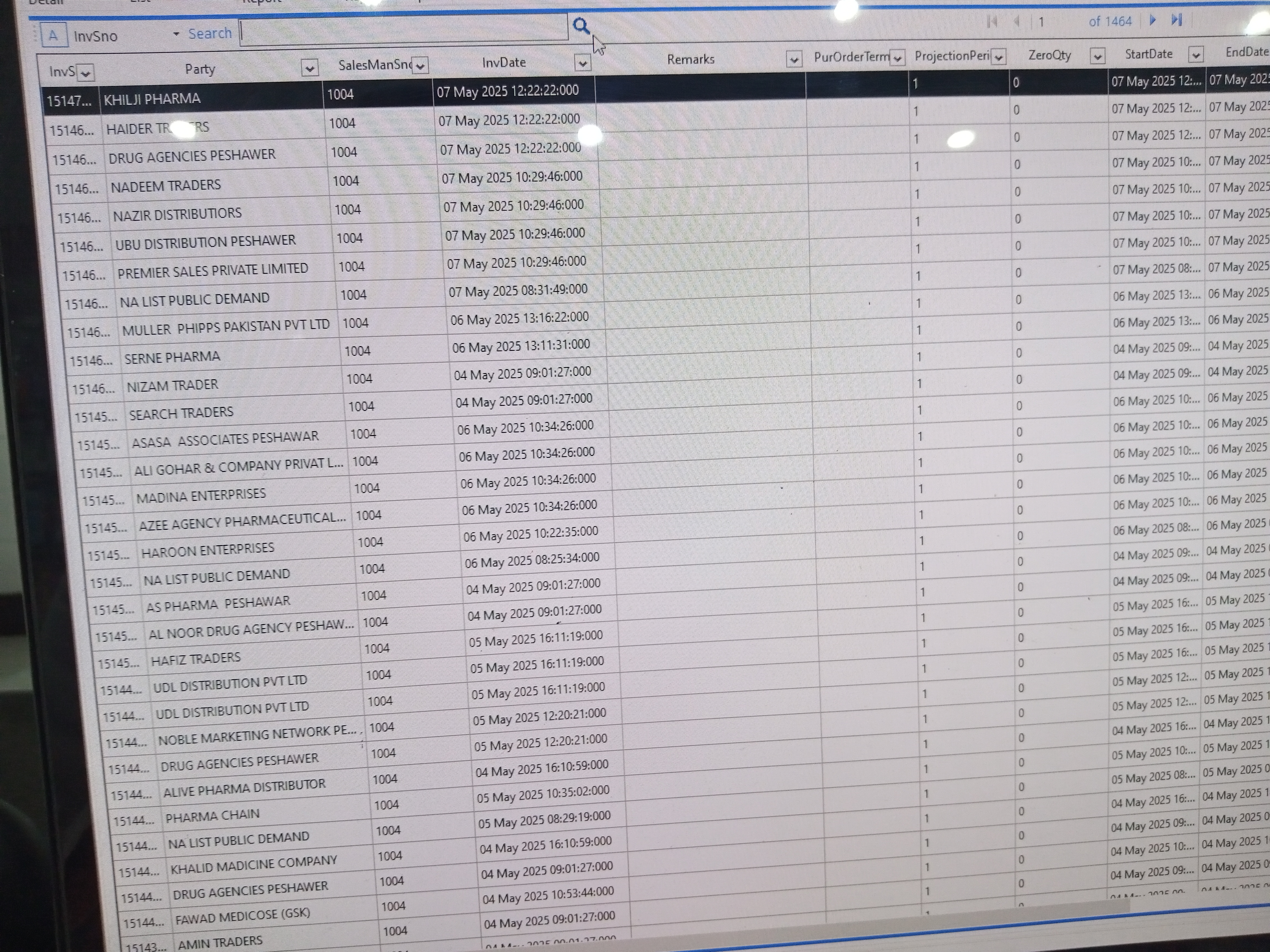
Task: Go to next page arrow
Action: click(x=1152, y=21)
